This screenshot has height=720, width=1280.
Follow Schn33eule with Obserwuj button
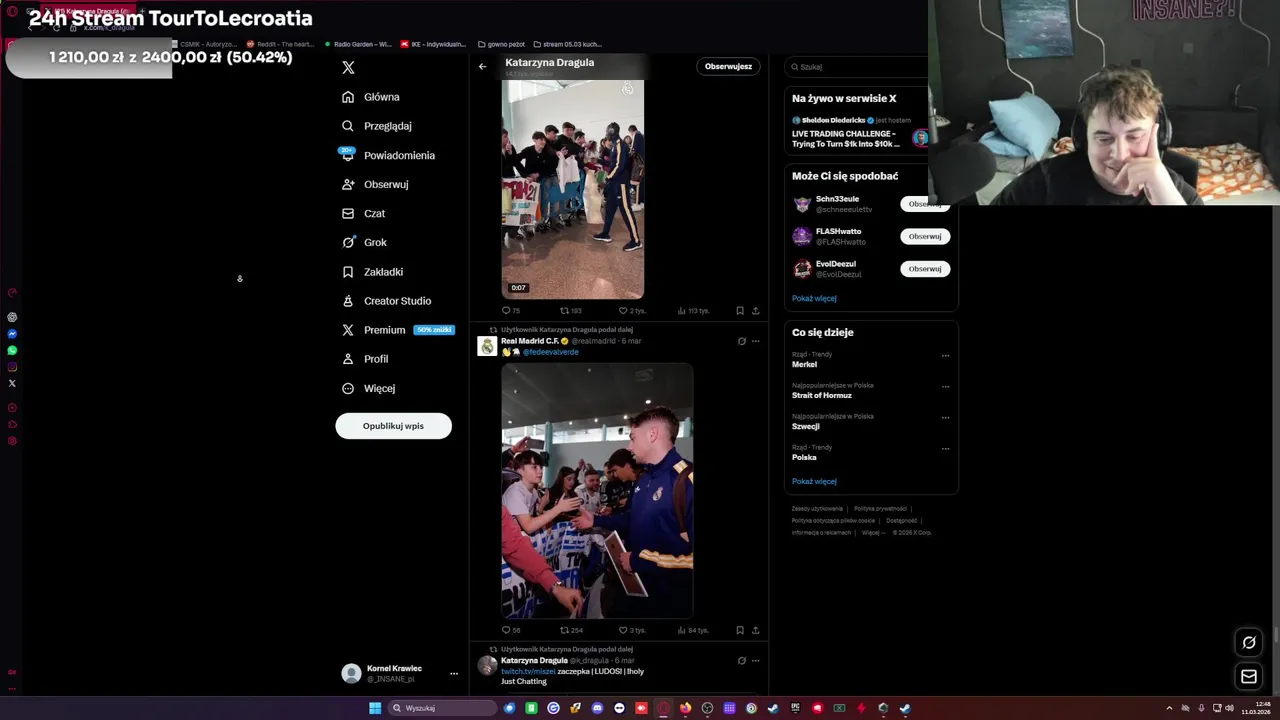coord(925,204)
